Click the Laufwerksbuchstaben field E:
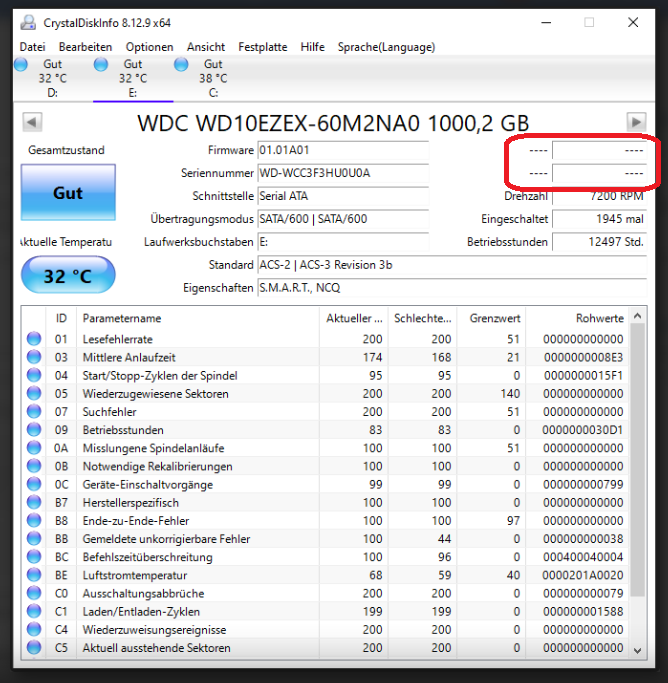This screenshot has height=683, width=668. (343, 242)
